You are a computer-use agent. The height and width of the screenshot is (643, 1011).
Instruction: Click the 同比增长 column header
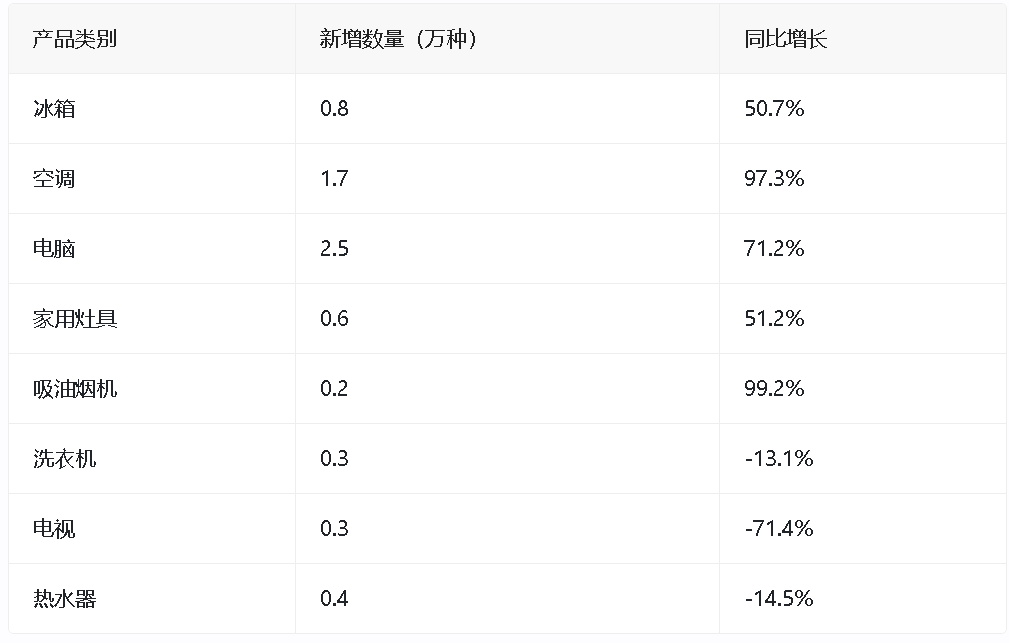click(786, 39)
